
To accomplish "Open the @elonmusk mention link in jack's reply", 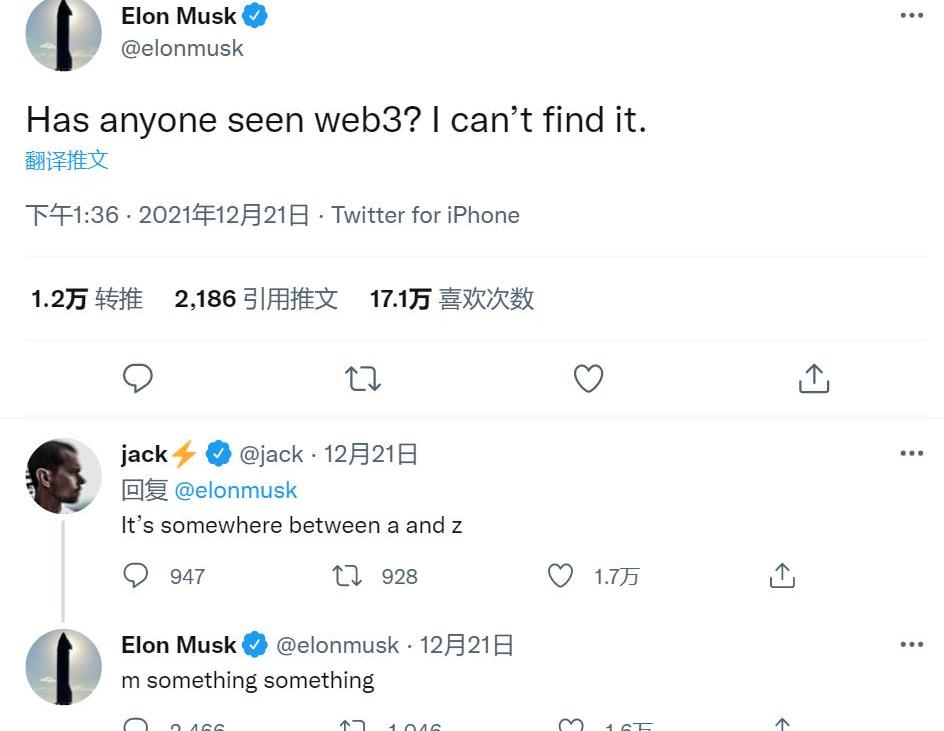I will [236, 490].
